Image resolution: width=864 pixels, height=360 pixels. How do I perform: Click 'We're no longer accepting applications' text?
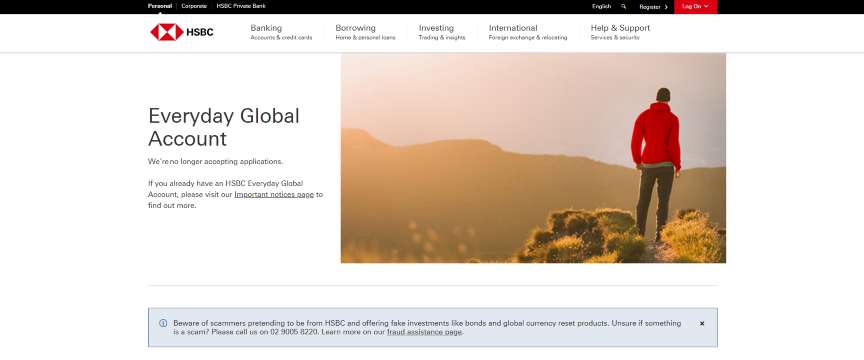tap(215, 162)
